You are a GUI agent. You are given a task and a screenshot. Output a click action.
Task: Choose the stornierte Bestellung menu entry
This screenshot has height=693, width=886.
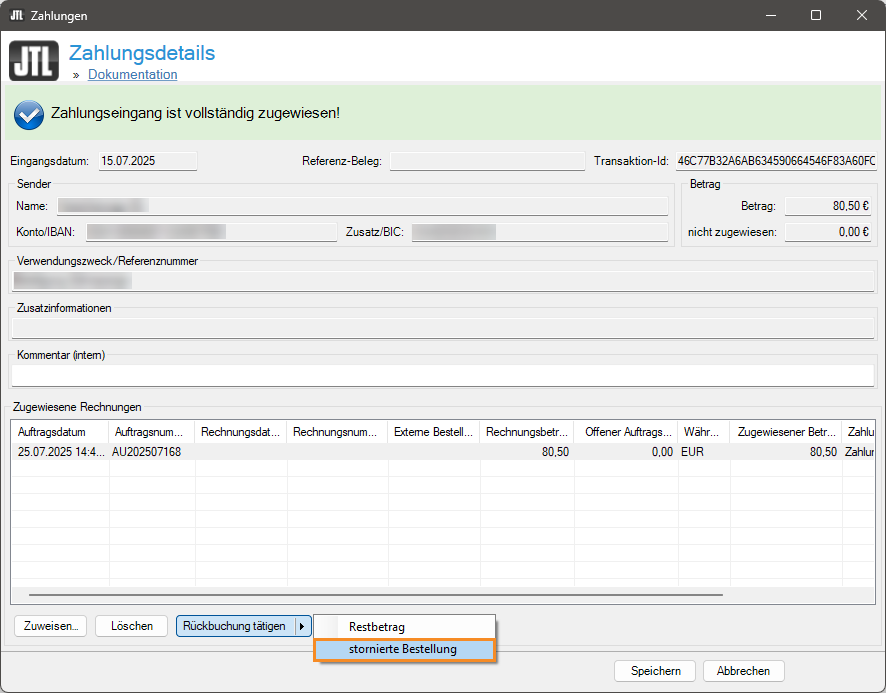click(x=403, y=650)
